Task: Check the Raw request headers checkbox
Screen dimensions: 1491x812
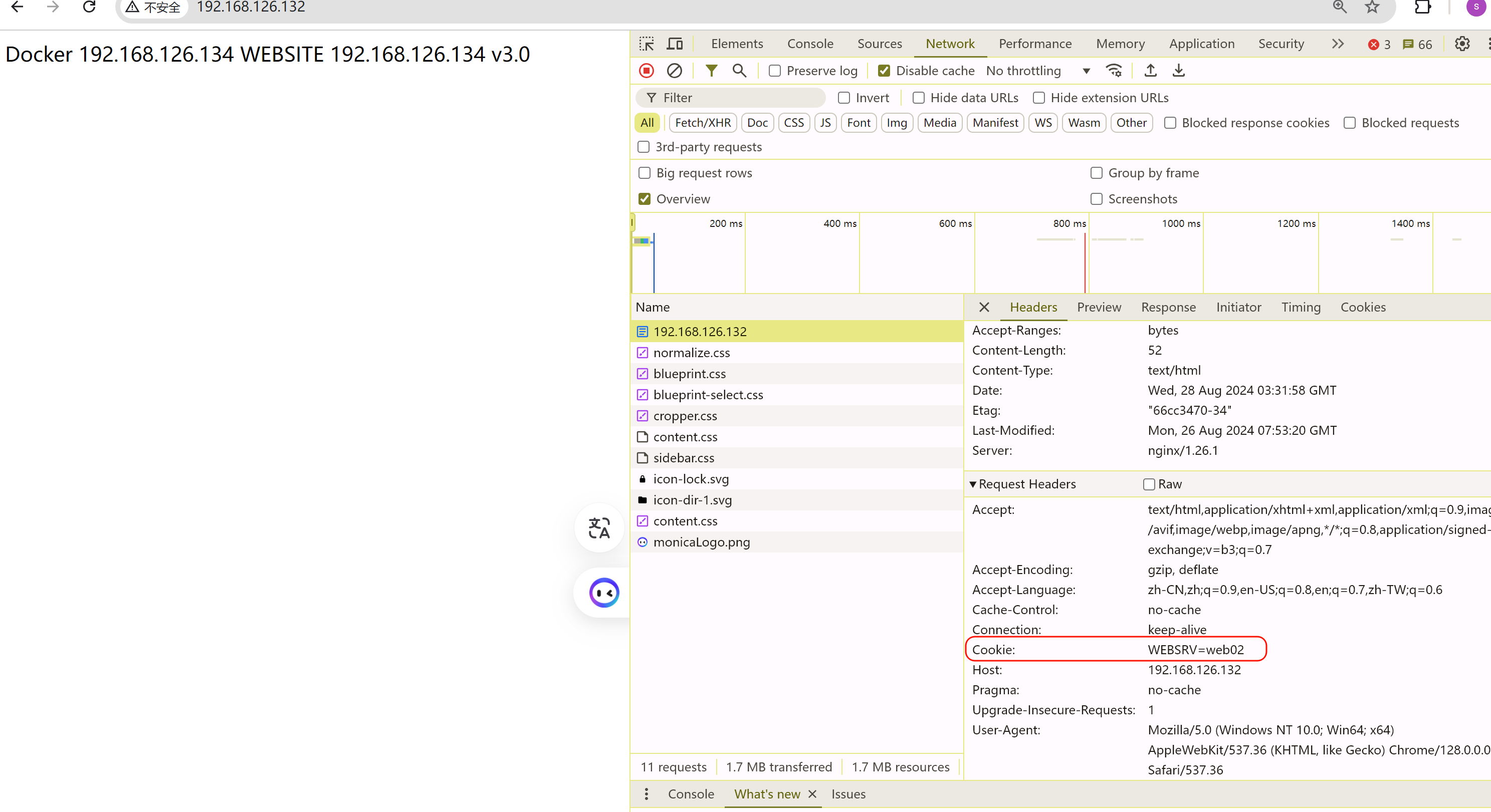Action: [1149, 484]
